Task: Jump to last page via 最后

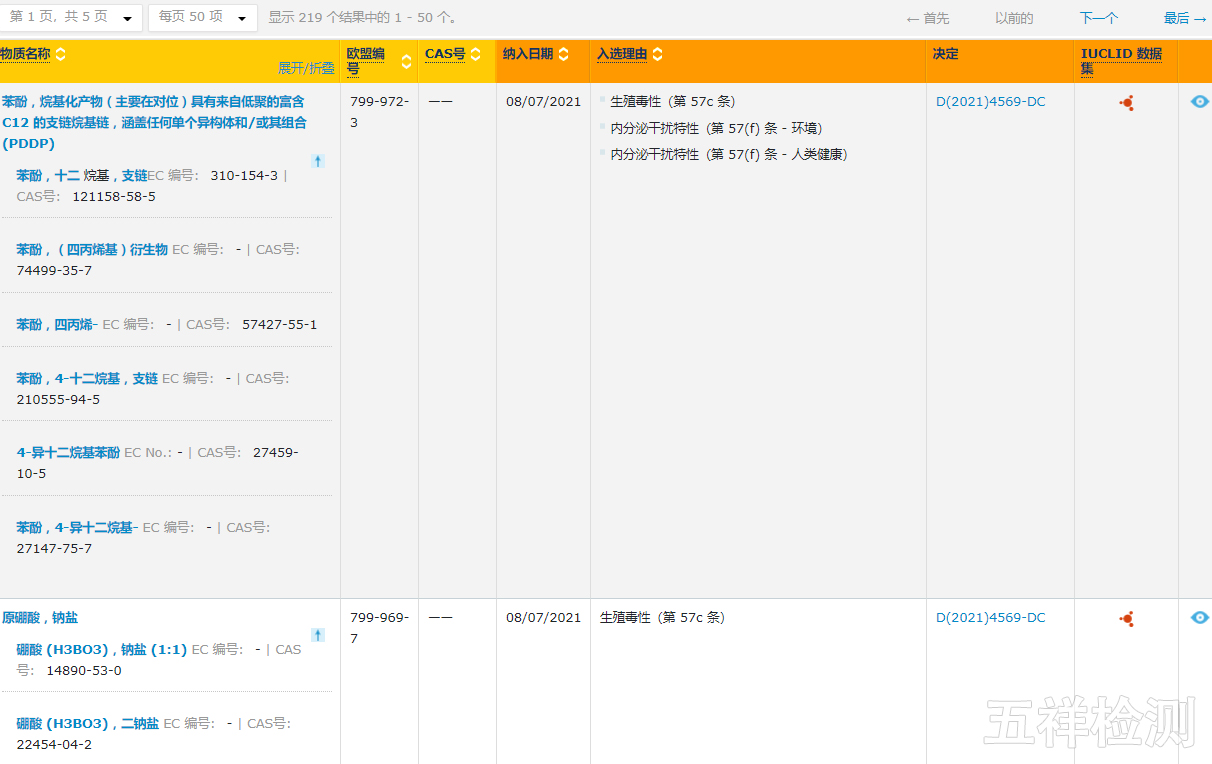Action: point(1184,18)
